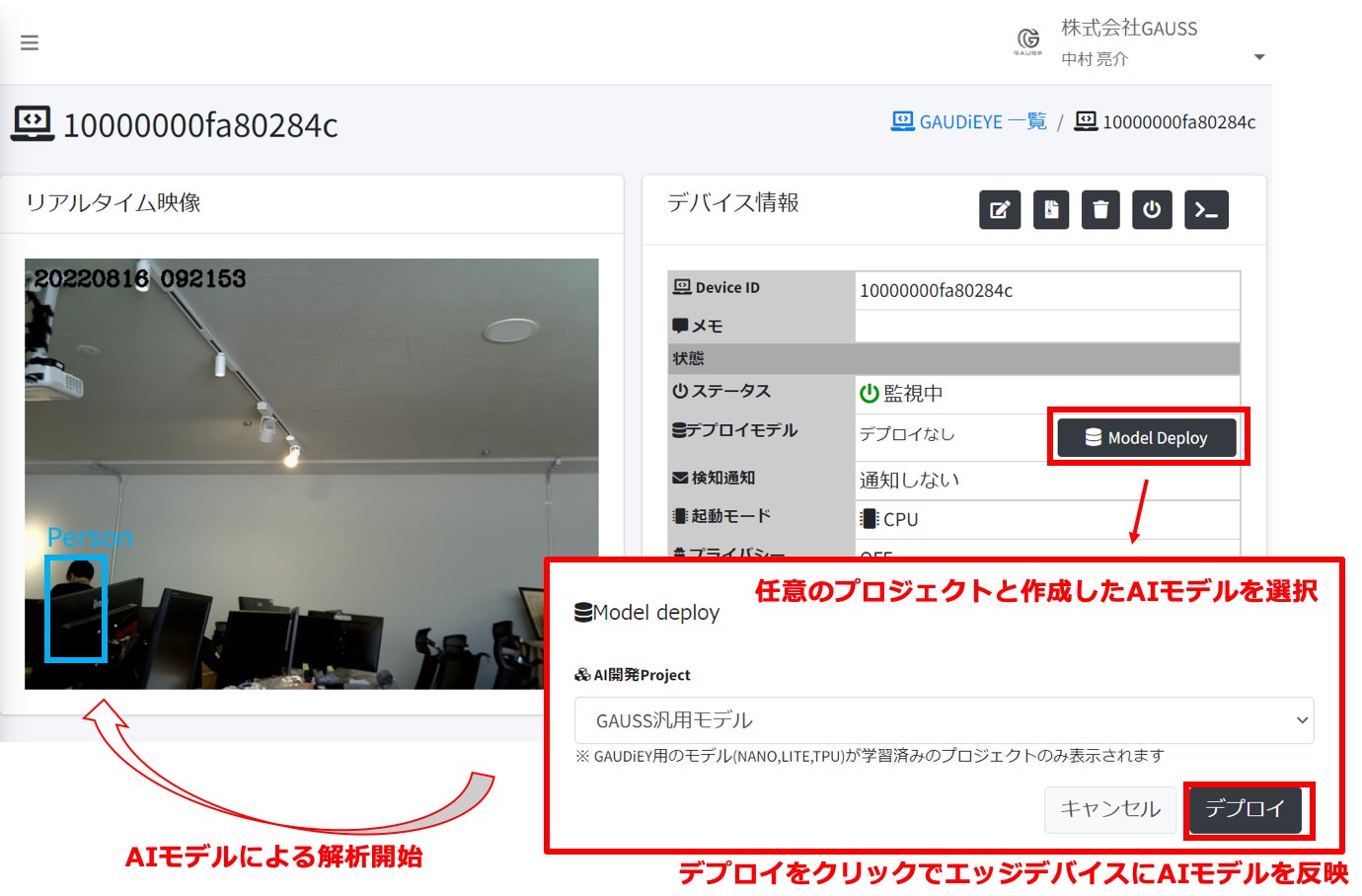The width and height of the screenshot is (1362, 896).
Task: Click the リアルタイム映像 panel heading
Action: point(113,202)
